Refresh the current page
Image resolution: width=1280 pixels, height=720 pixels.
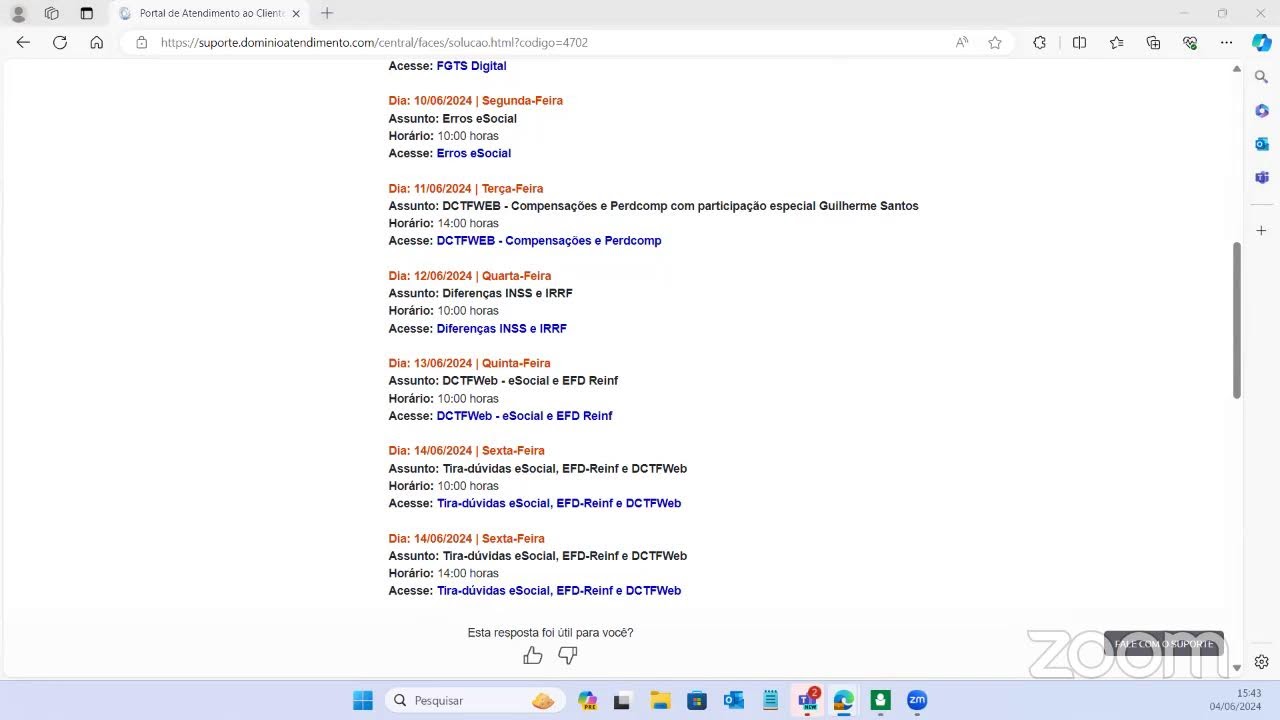[x=60, y=43]
